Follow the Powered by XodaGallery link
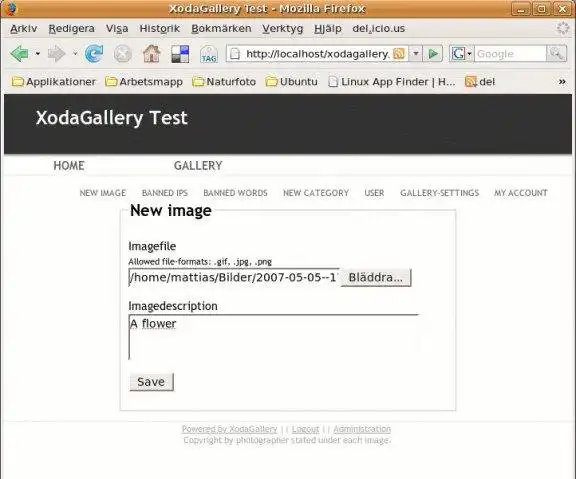Image resolution: width=576 pixels, height=479 pixels. coord(230,429)
